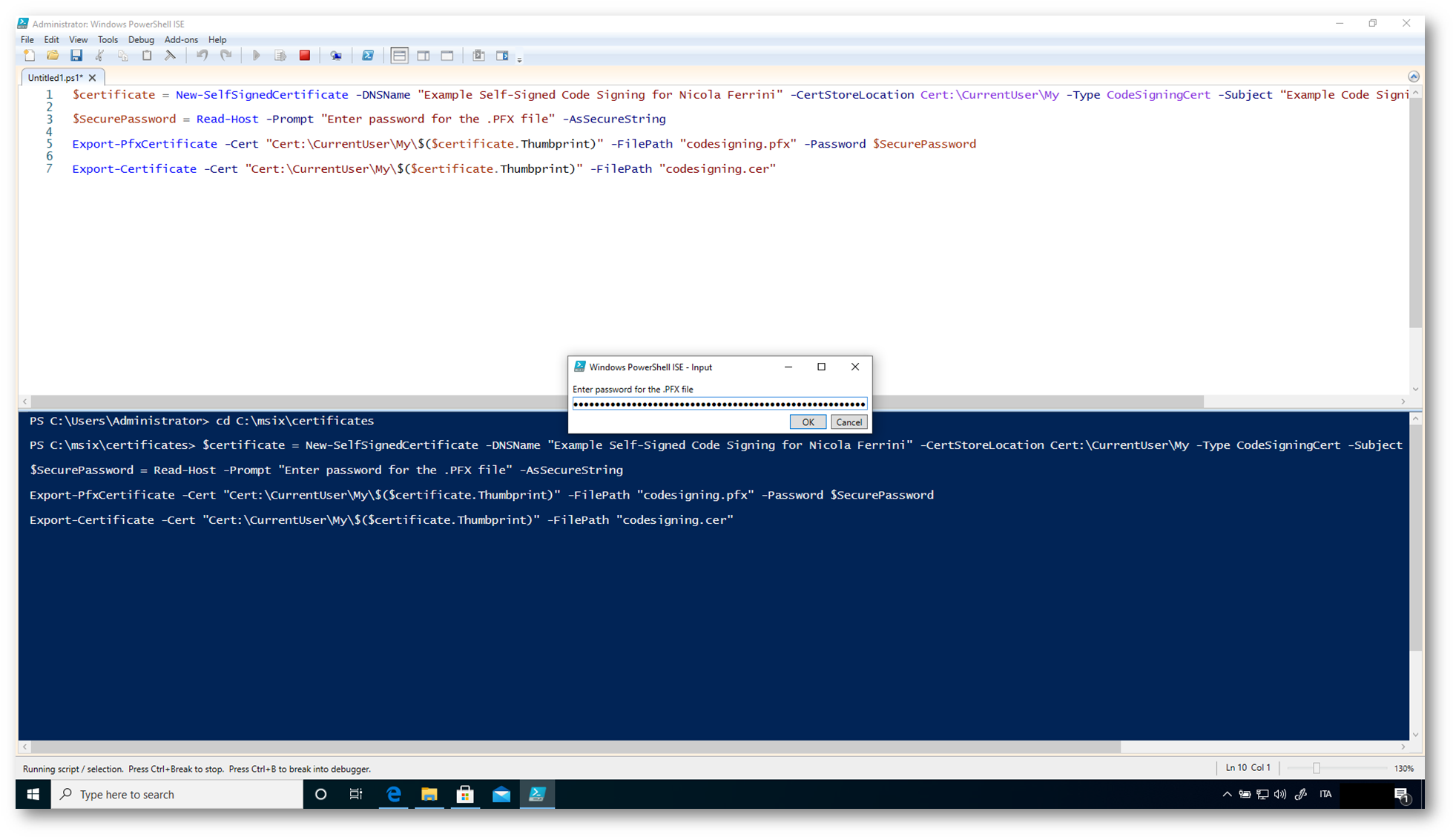
Task: Show the Command Add-on pane icon
Action: tap(502, 56)
